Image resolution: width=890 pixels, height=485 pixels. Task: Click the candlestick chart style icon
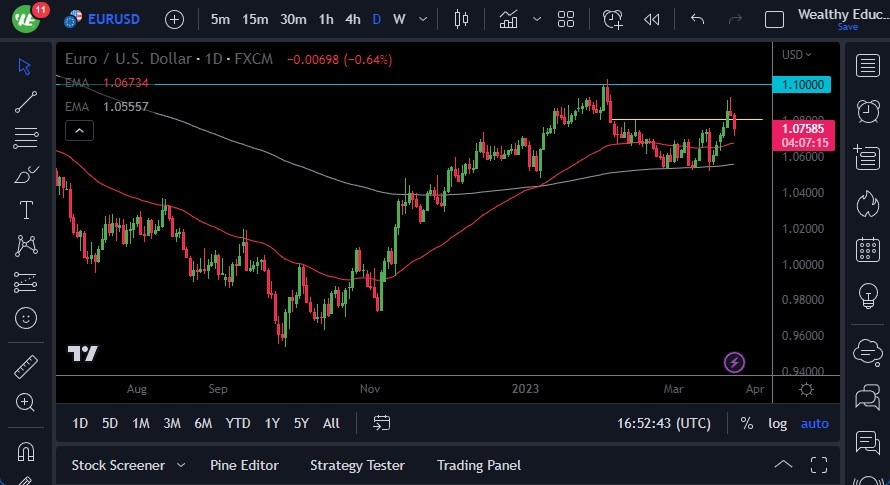(x=461, y=19)
